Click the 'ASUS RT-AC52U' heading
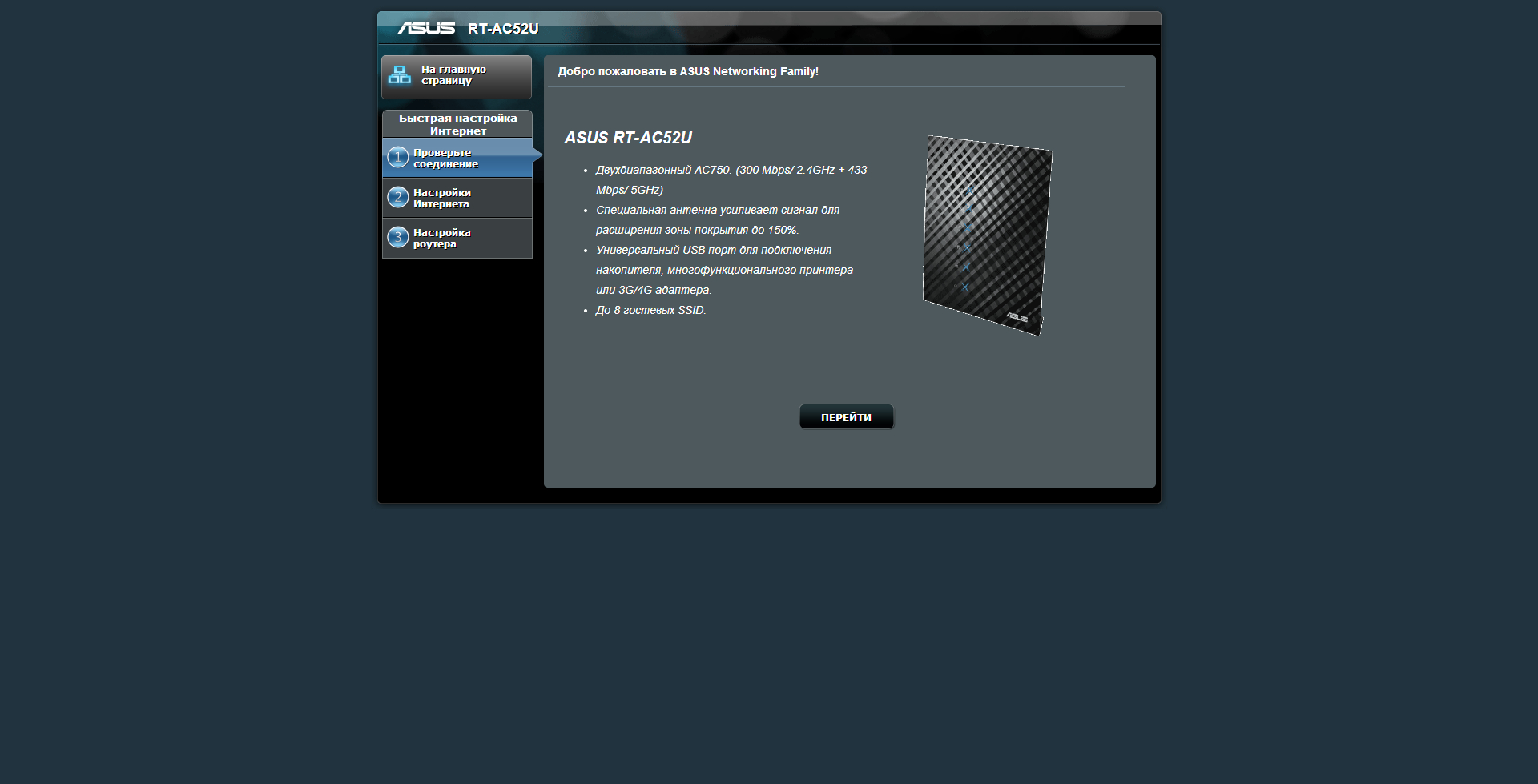This screenshot has width=1538, height=784. pyautogui.click(x=628, y=138)
